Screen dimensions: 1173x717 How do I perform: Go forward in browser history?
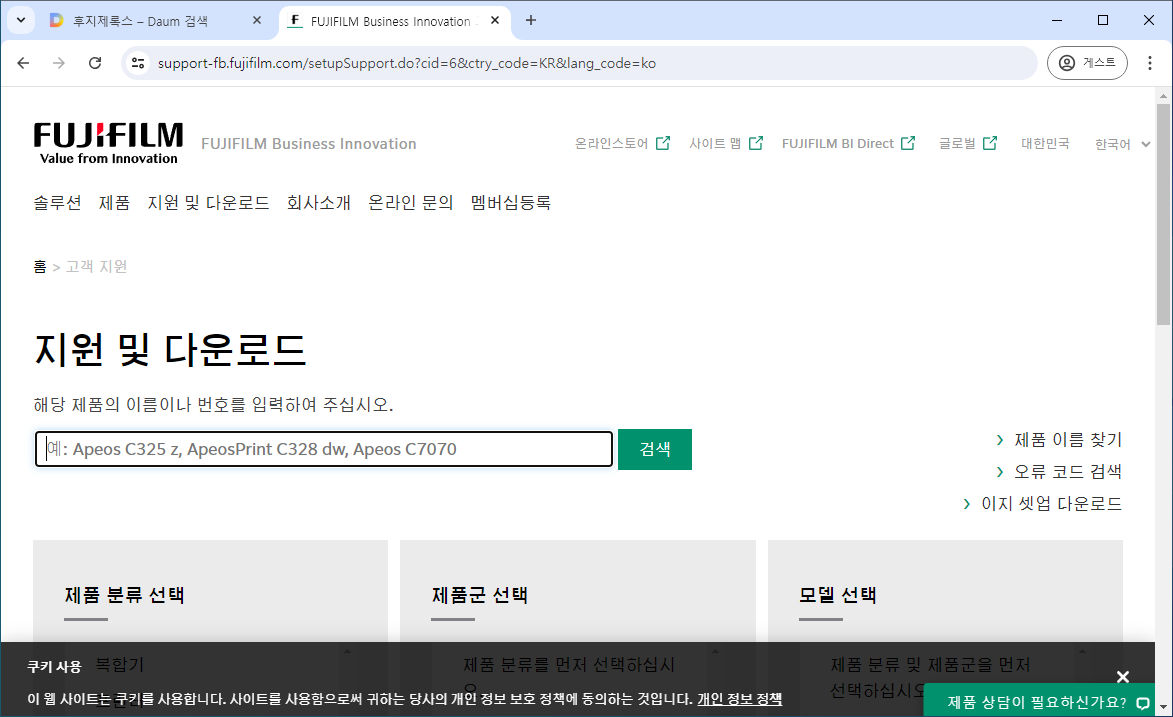[58, 63]
